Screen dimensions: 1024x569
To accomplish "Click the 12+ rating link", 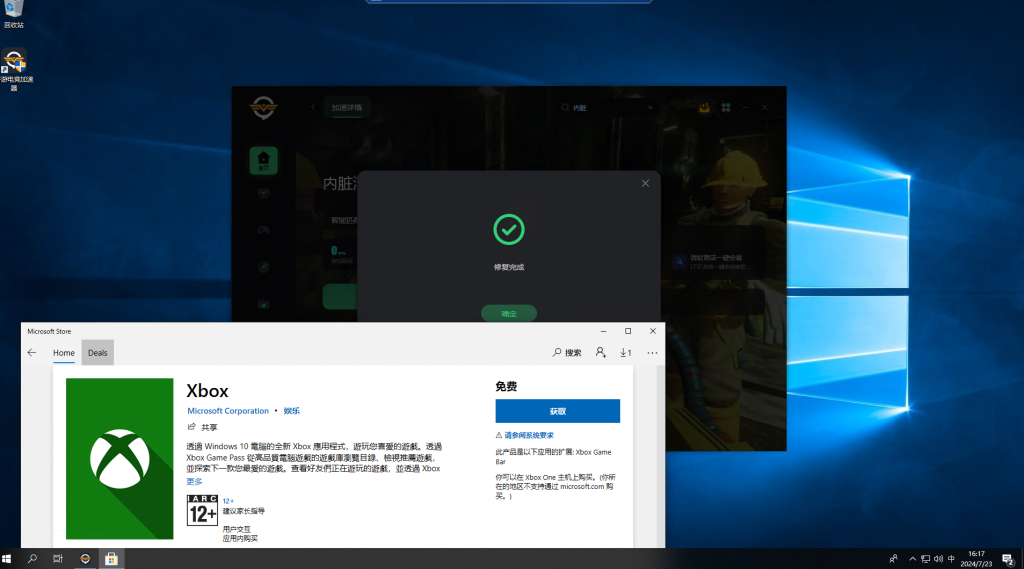I will pos(228,501).
